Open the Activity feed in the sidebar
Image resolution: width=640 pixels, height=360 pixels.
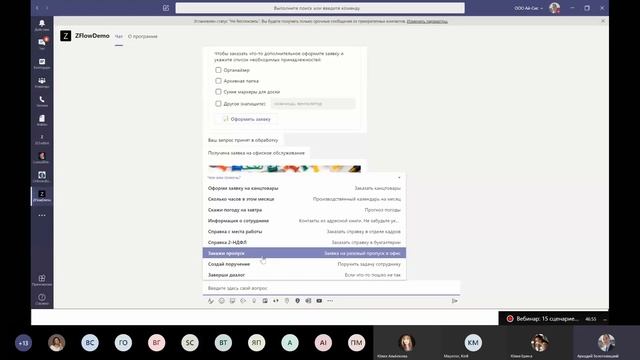tap(42, 25)
